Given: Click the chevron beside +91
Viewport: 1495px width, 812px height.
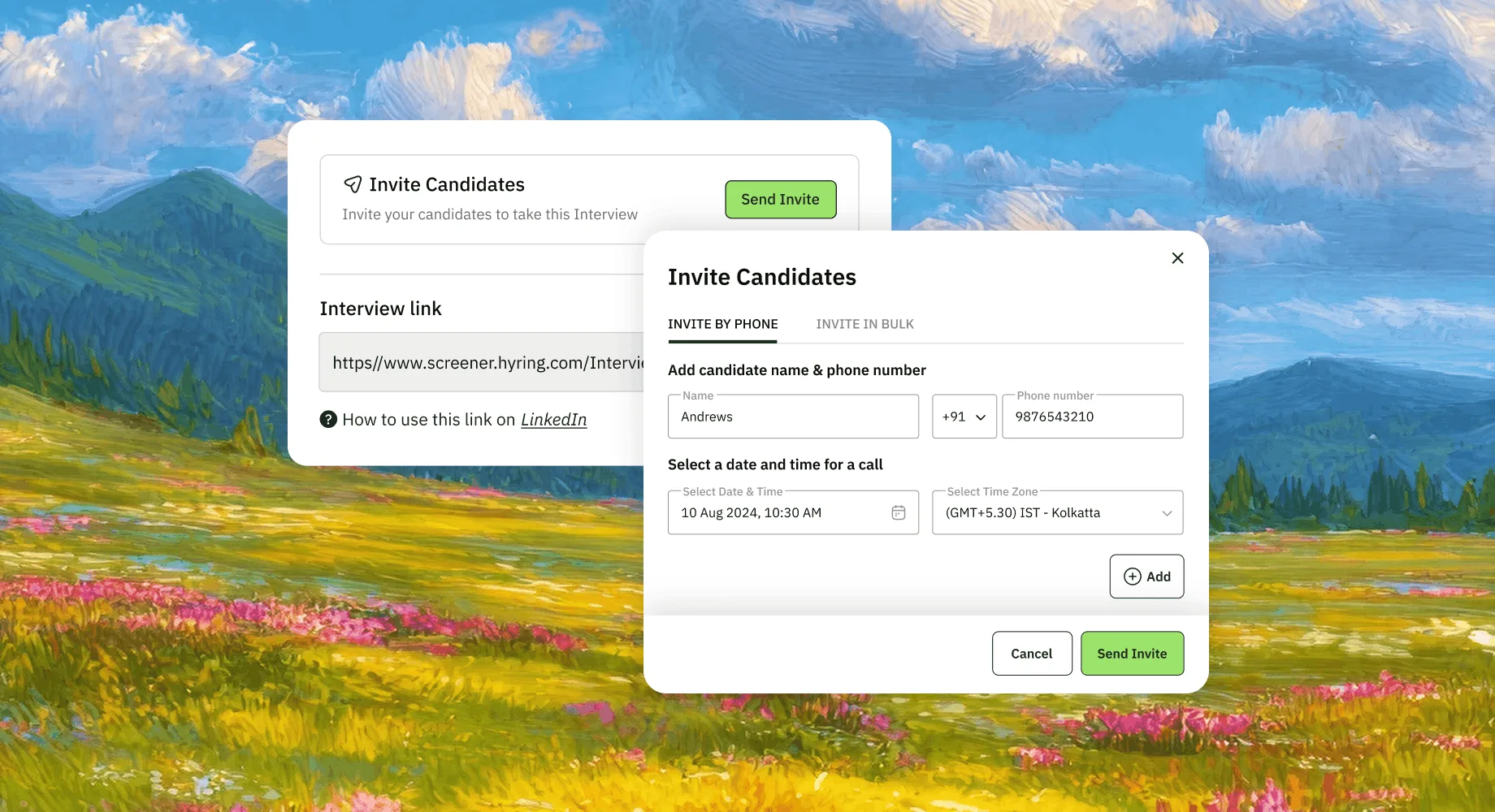Looking at the screenshot, I should pos(981,417).
